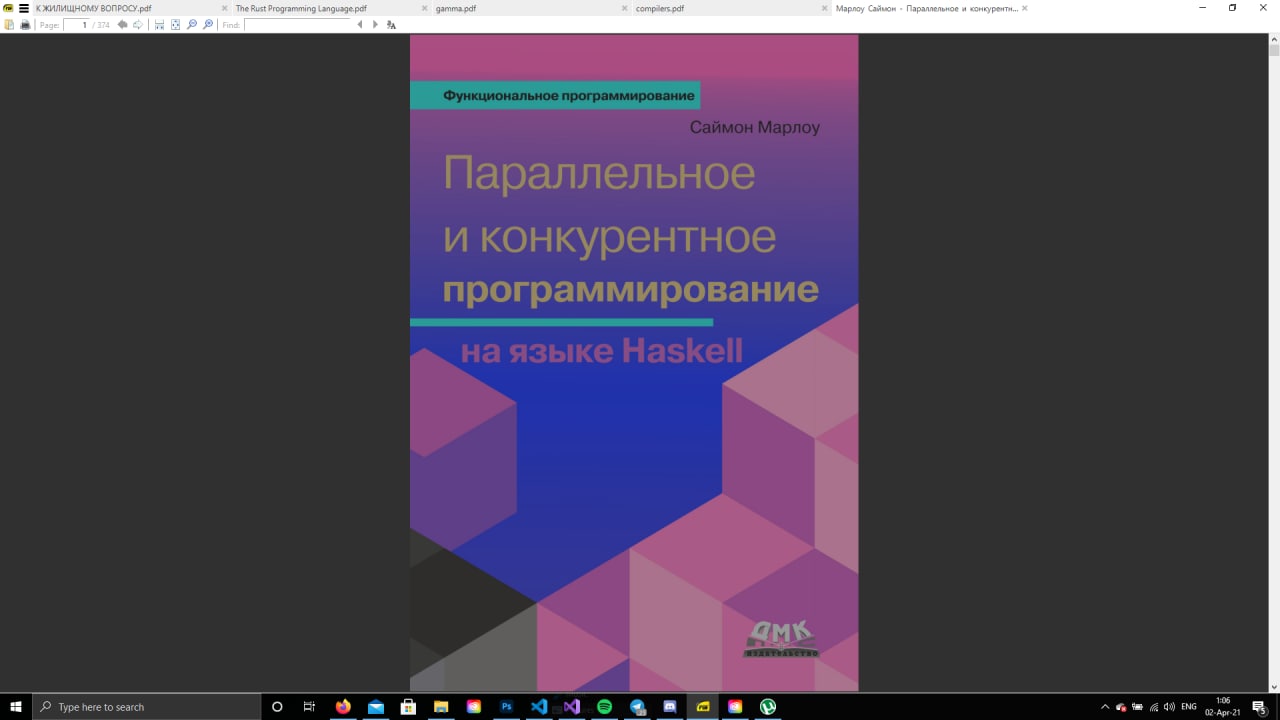This screenshot has width=1280, height=720.
Task: Click the Open file toolbar icon
Action: (x=9, y=25)
